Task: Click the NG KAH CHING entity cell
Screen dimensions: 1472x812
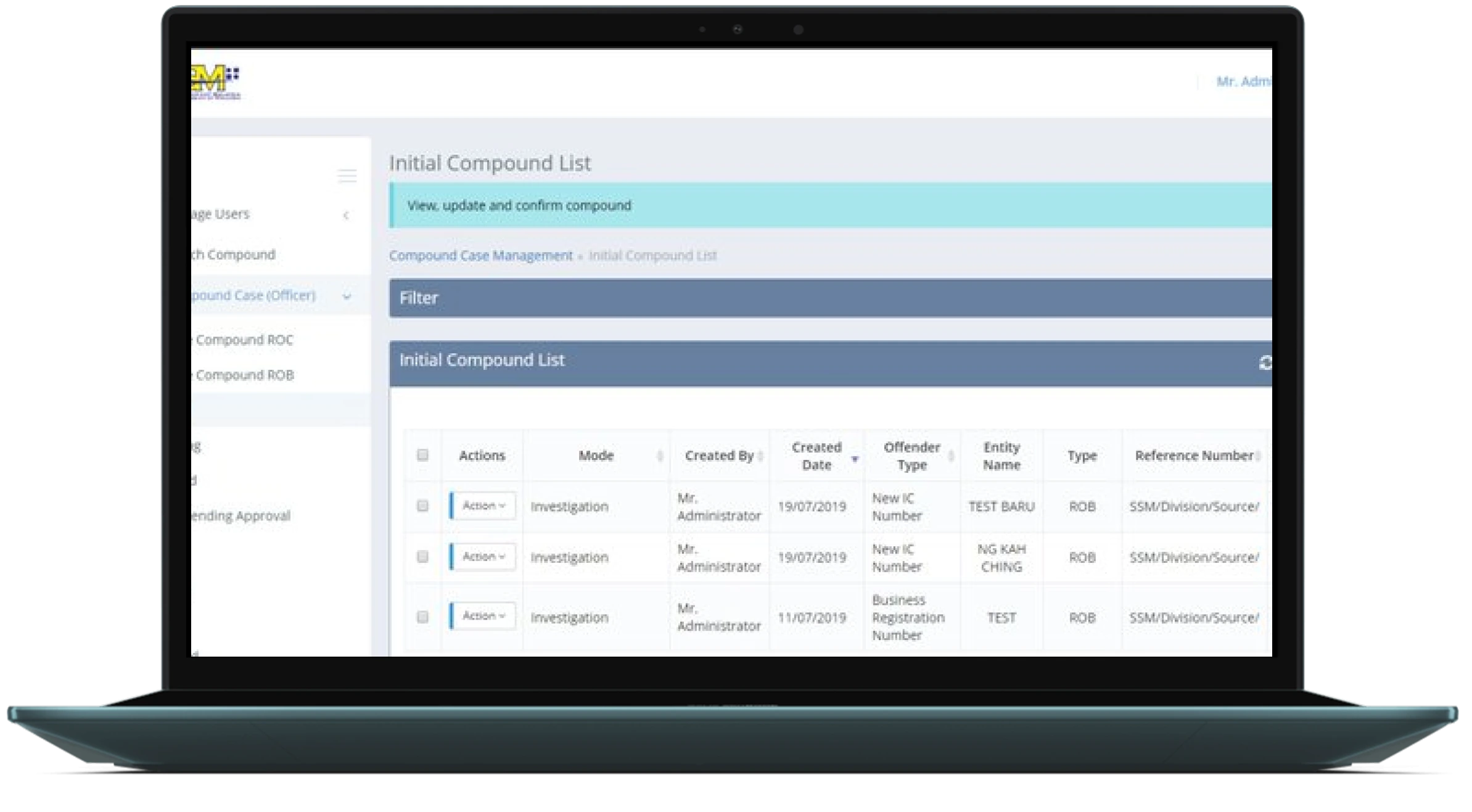Action: [1001, 557]
